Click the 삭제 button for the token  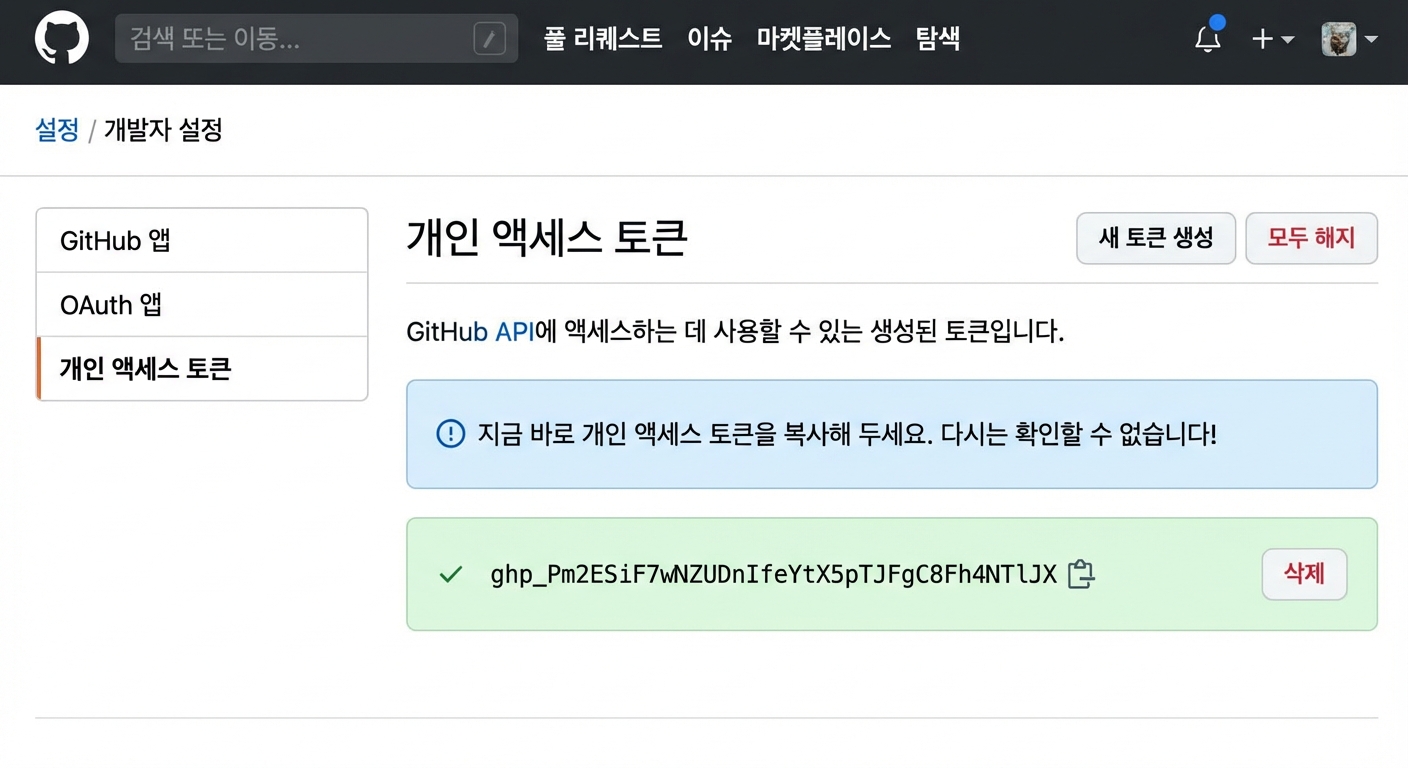[1304, 574]
